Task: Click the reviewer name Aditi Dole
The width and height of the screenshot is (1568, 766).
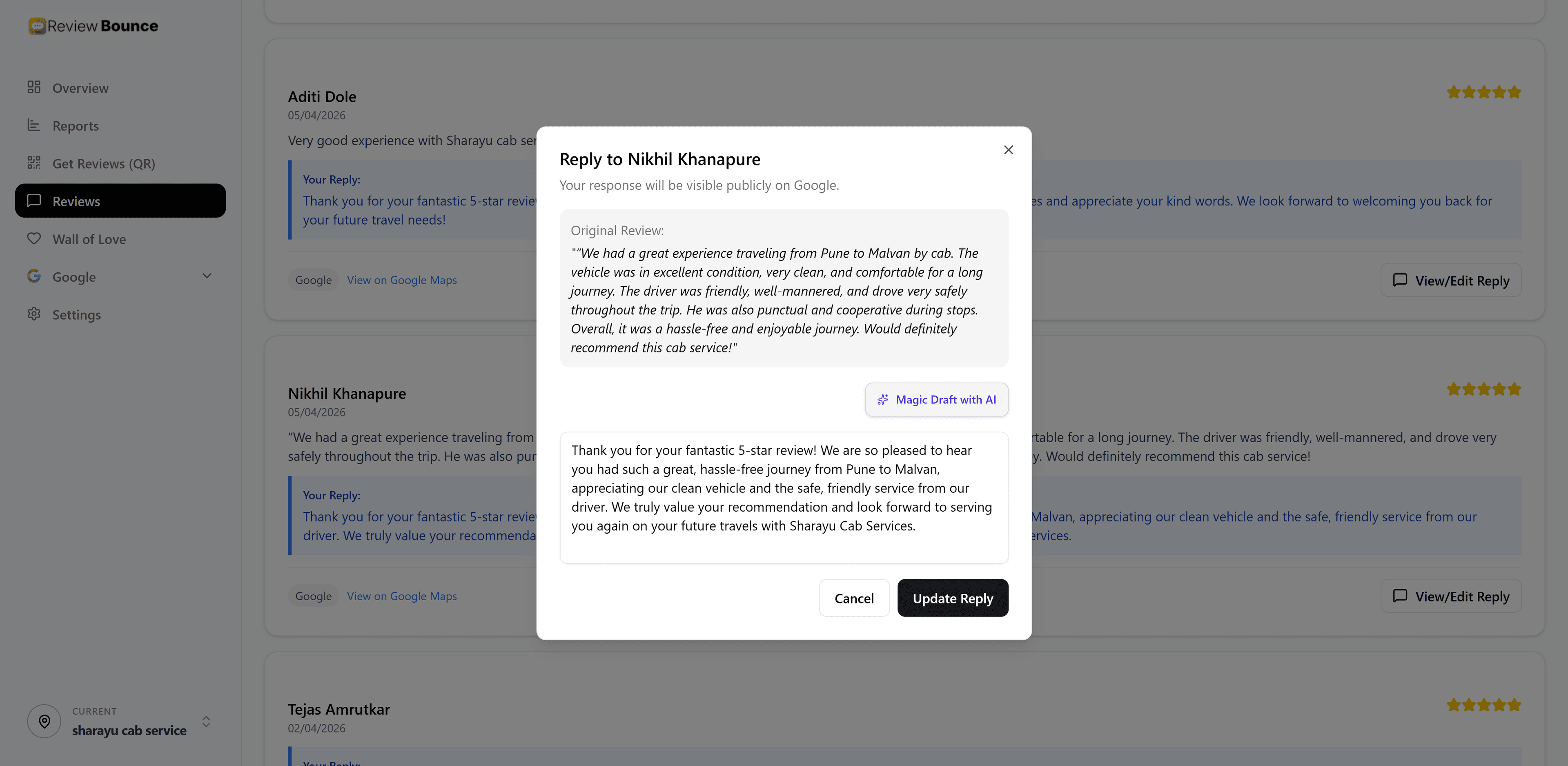Action: tap(322, 96)
